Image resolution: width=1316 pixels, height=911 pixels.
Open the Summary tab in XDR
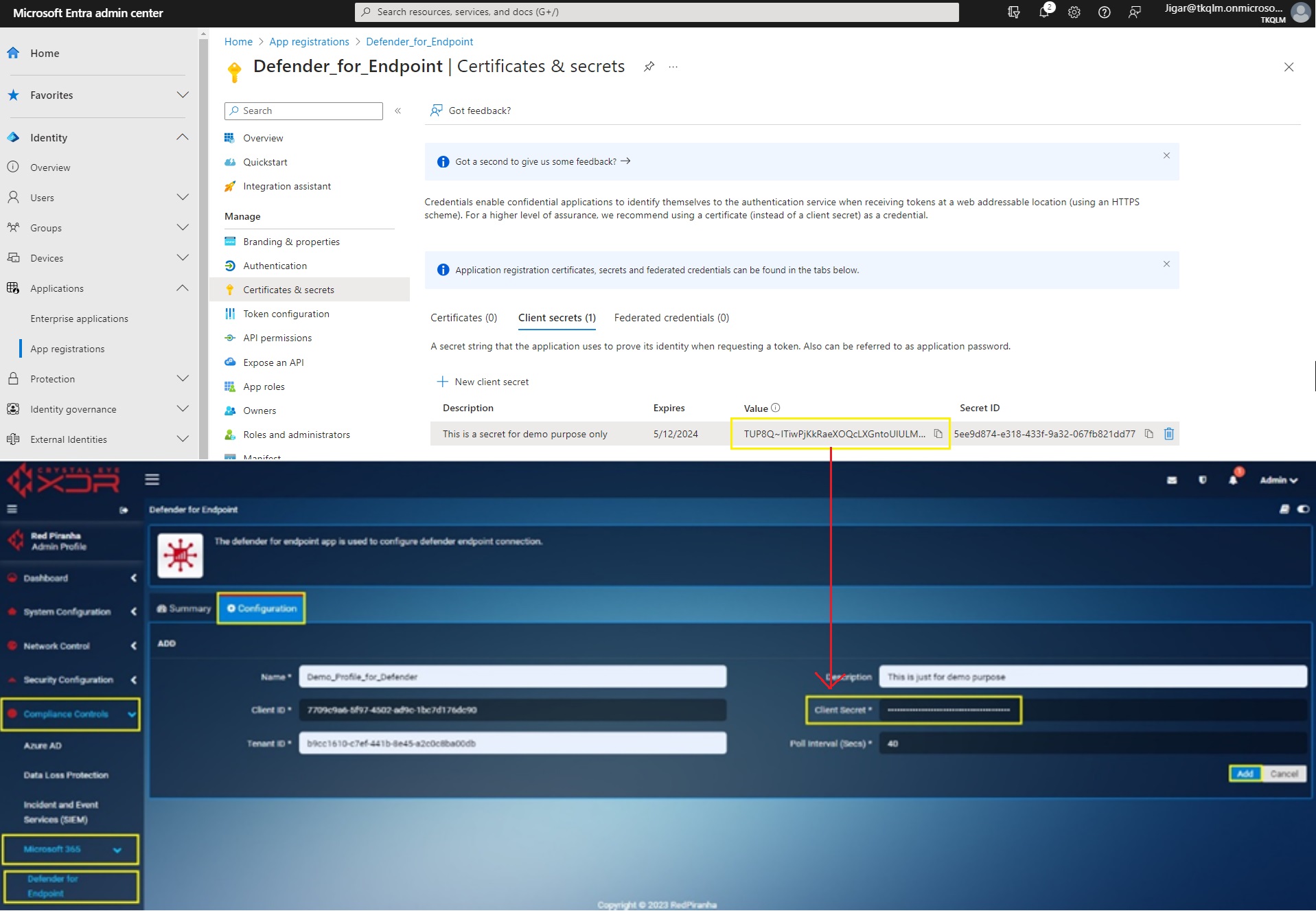coord(183,609)
